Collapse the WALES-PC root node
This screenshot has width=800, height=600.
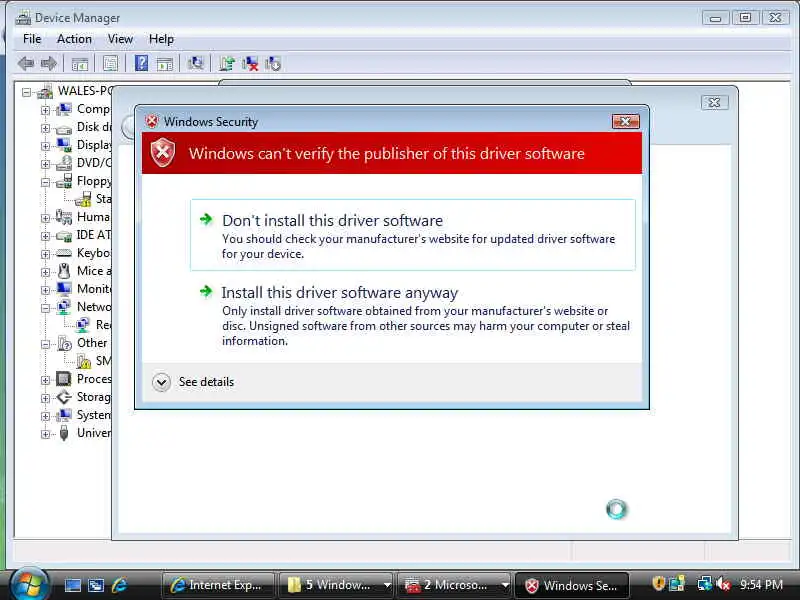point(26,92)
